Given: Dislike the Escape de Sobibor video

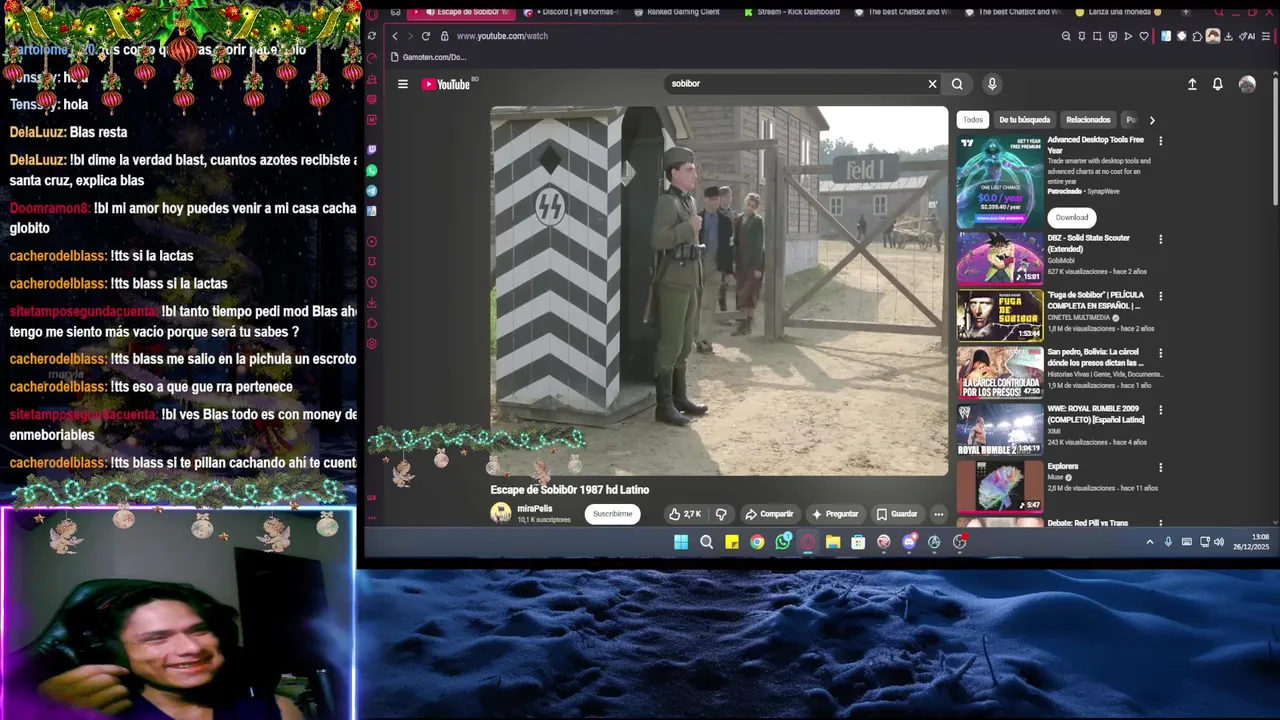Looking at the screenshot, I should click(721, 514).
